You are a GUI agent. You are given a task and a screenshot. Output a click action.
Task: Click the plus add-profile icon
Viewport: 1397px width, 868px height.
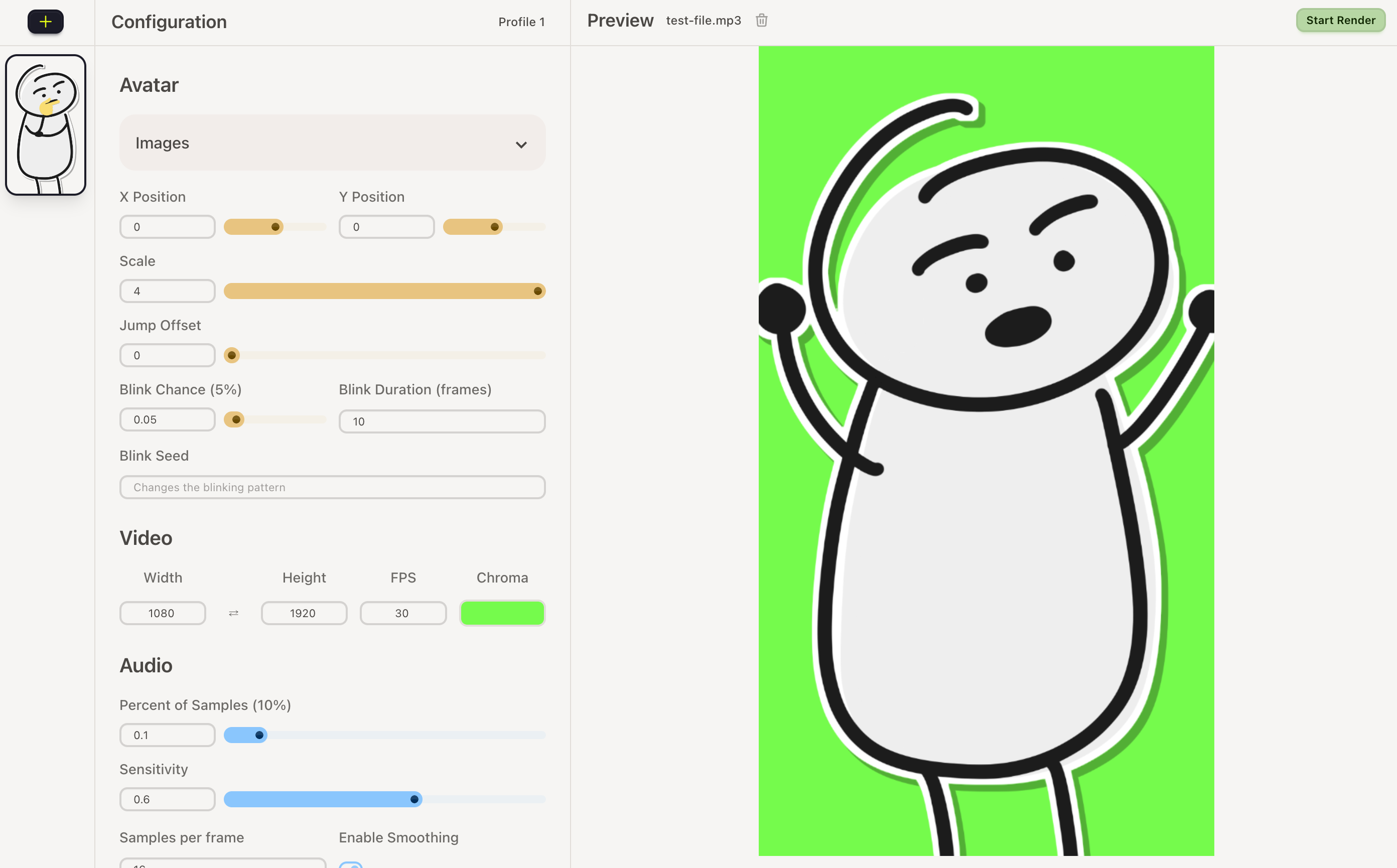(x=45, y=22)
